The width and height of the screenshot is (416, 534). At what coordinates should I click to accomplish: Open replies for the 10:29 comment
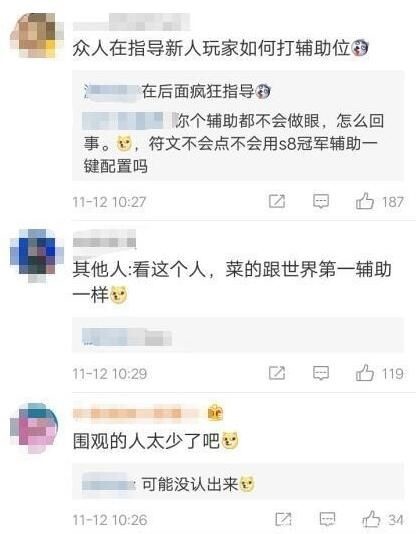click(321, 373)
